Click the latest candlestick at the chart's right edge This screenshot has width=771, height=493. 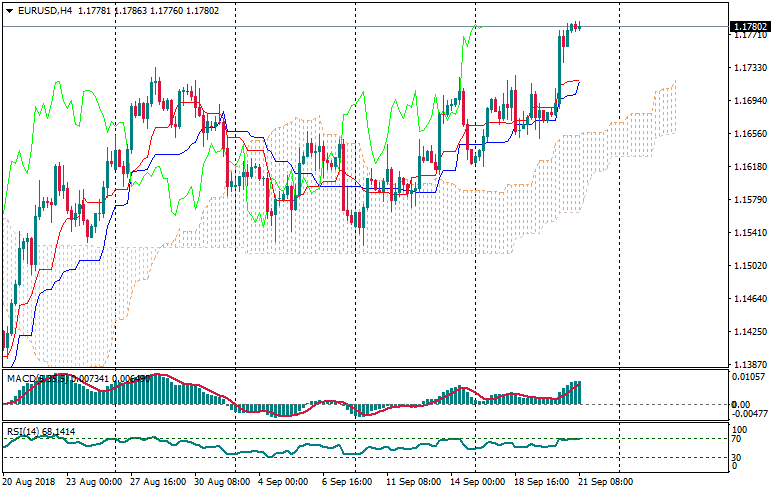tap(577, 26)
